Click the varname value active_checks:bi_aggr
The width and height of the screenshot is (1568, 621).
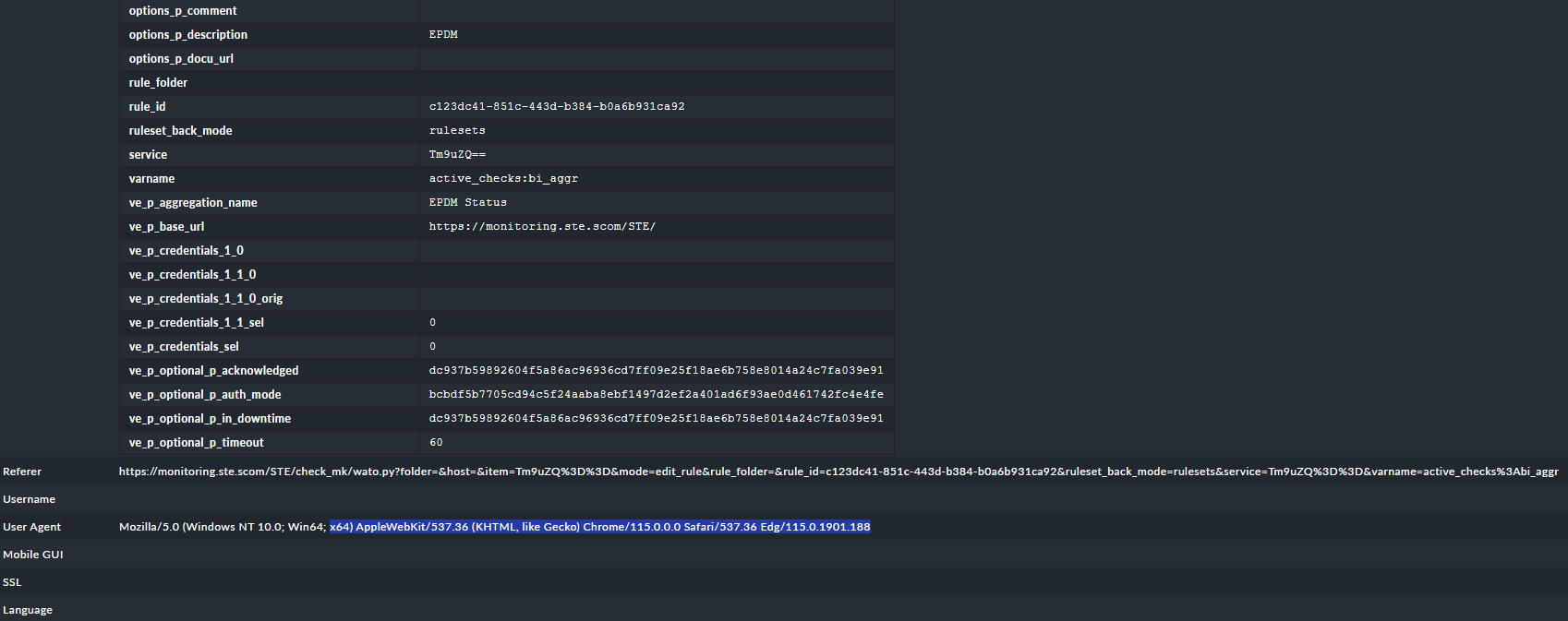point(503,179)
